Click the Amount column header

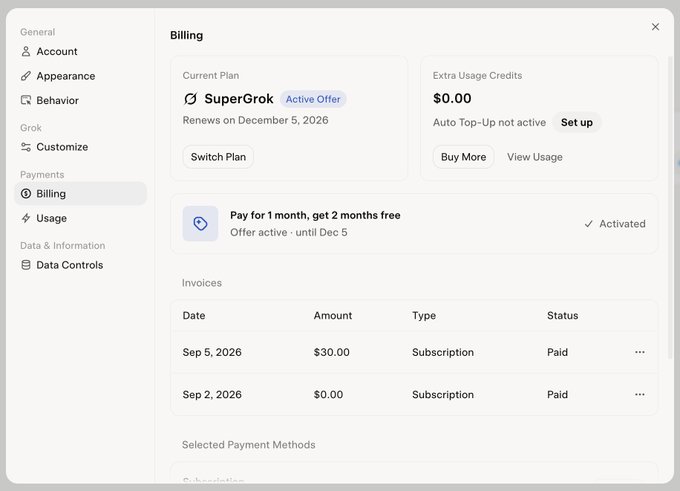pos(333,316)
